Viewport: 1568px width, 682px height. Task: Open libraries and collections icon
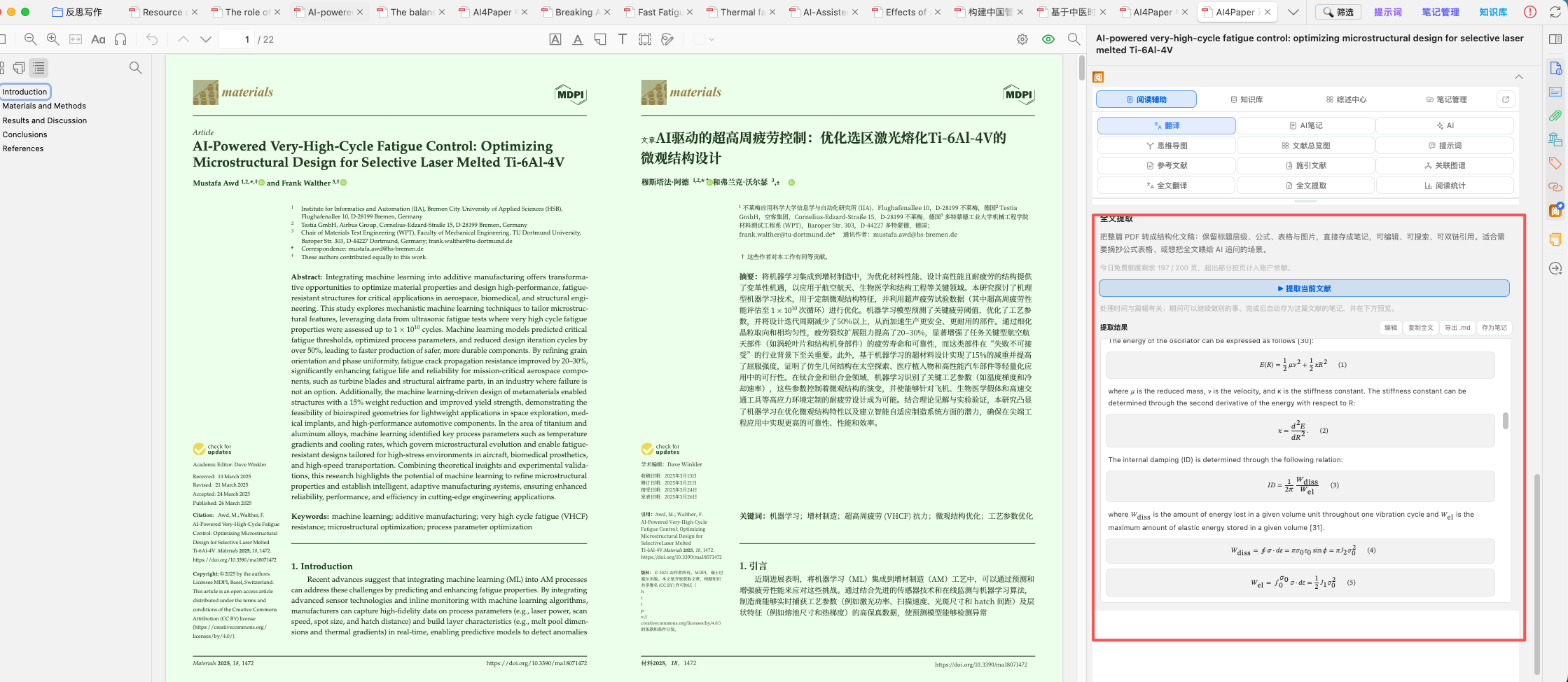tap(1555, 139)
